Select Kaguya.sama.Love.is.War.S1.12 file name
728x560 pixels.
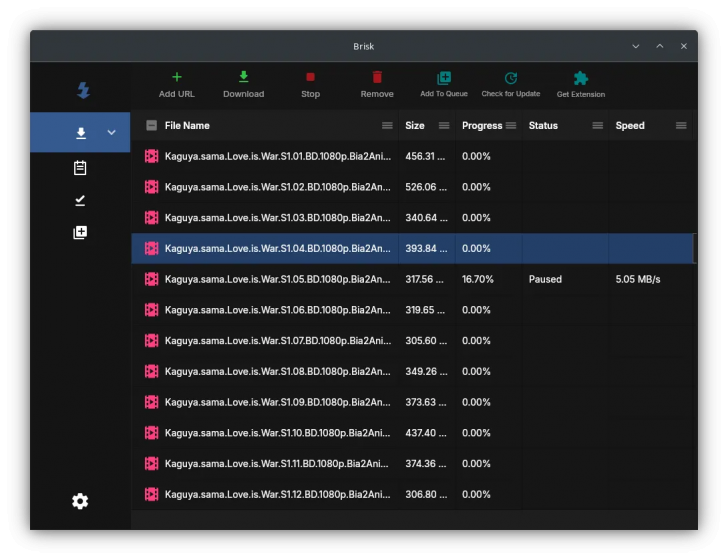[x=278, y=495]
